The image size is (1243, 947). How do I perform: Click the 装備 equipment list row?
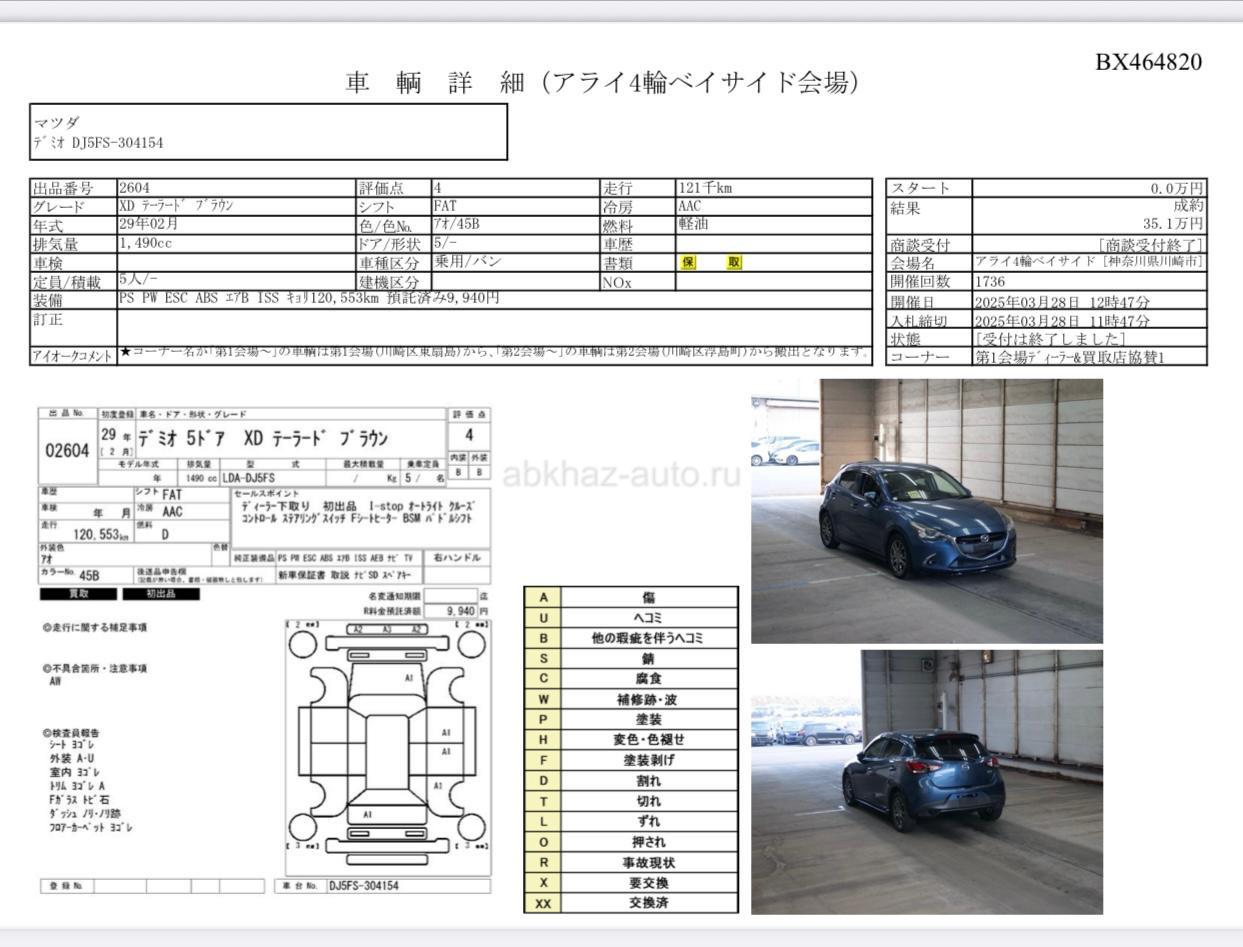pyautogui.click(x=495, y=299)
